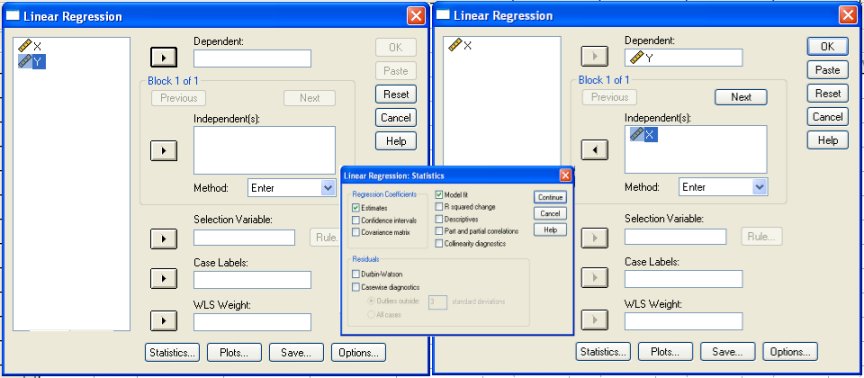Click Paste in right window

(828, 70)
